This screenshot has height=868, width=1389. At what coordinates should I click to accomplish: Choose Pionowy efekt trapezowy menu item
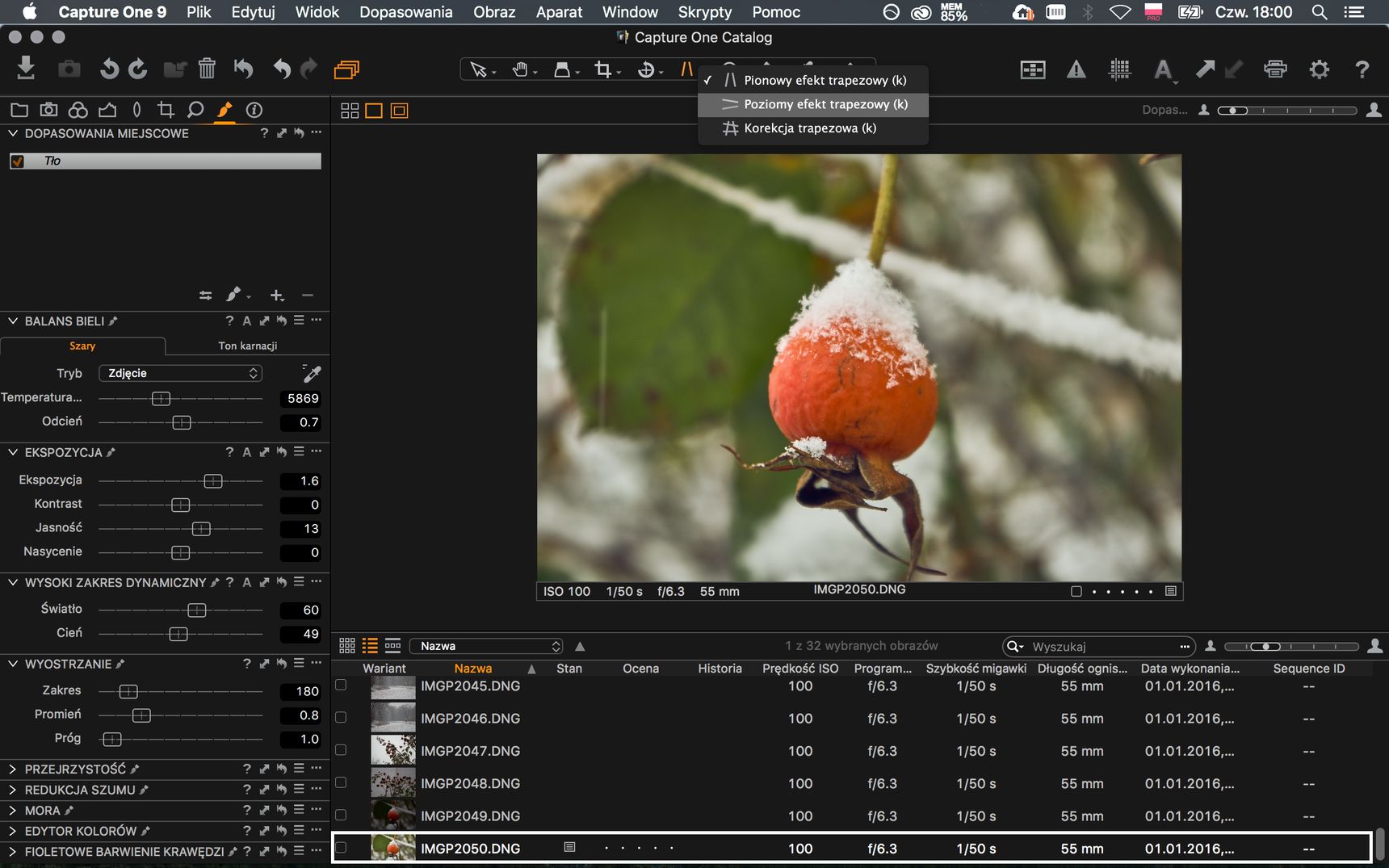[813, 80]
